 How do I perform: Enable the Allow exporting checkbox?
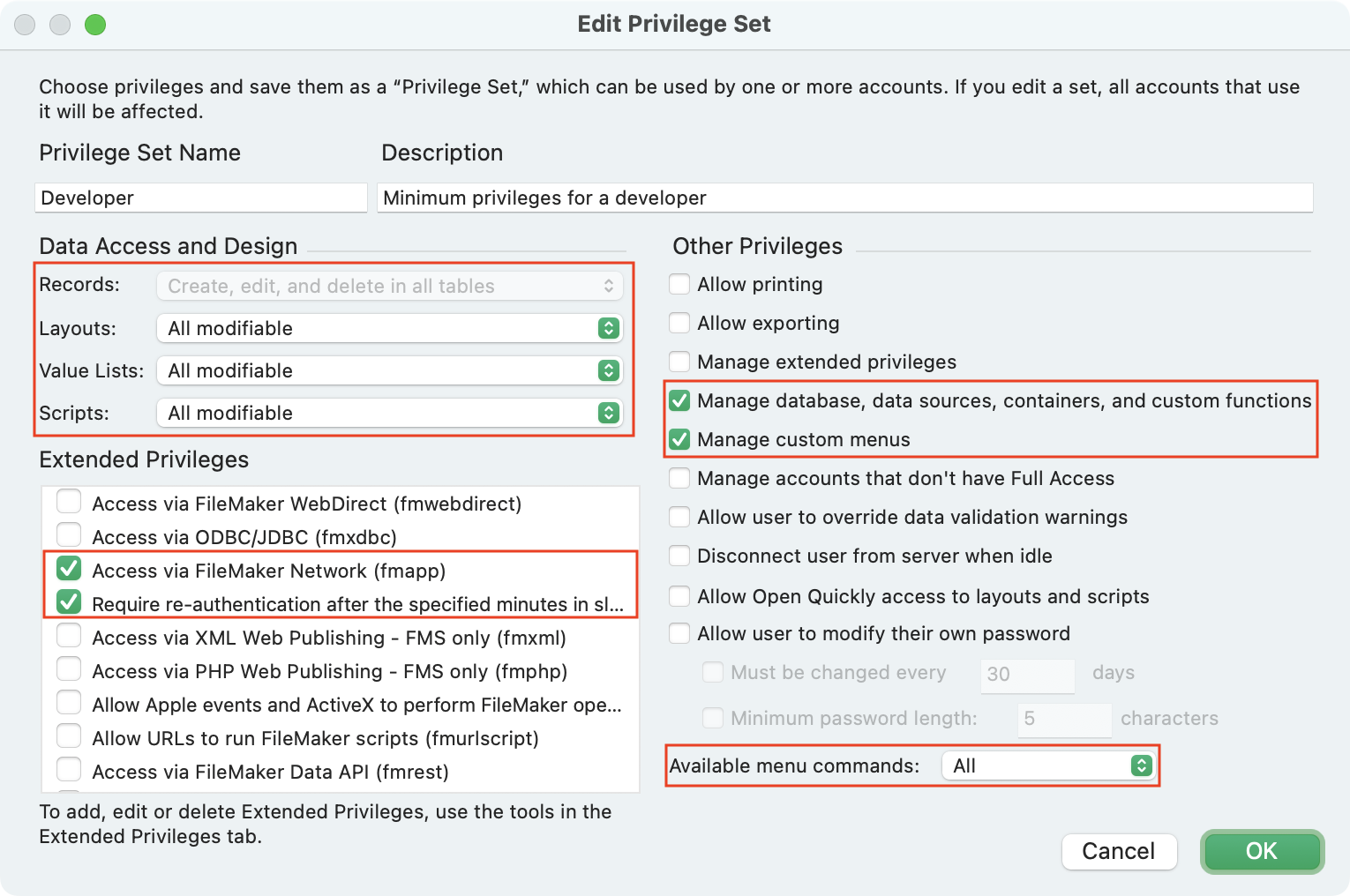pos(679,323)
